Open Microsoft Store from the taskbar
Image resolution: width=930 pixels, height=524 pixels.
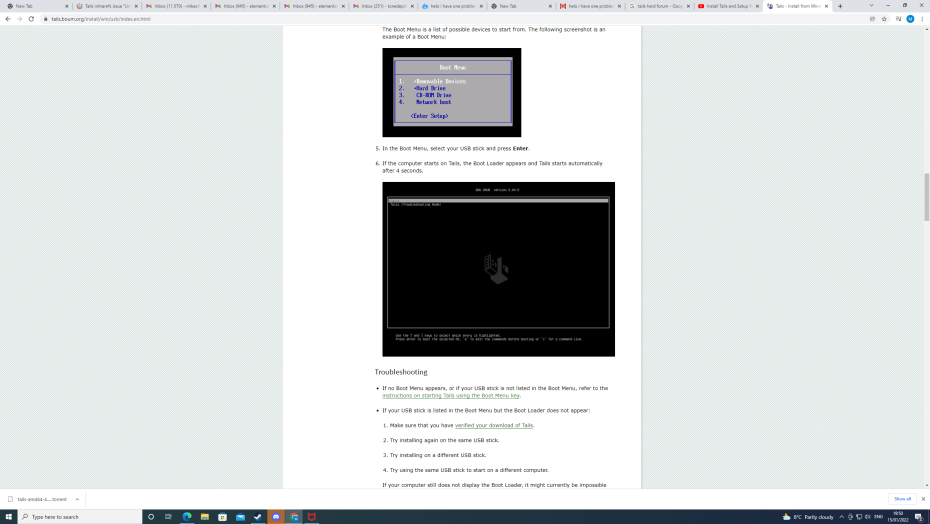[222, 517]
